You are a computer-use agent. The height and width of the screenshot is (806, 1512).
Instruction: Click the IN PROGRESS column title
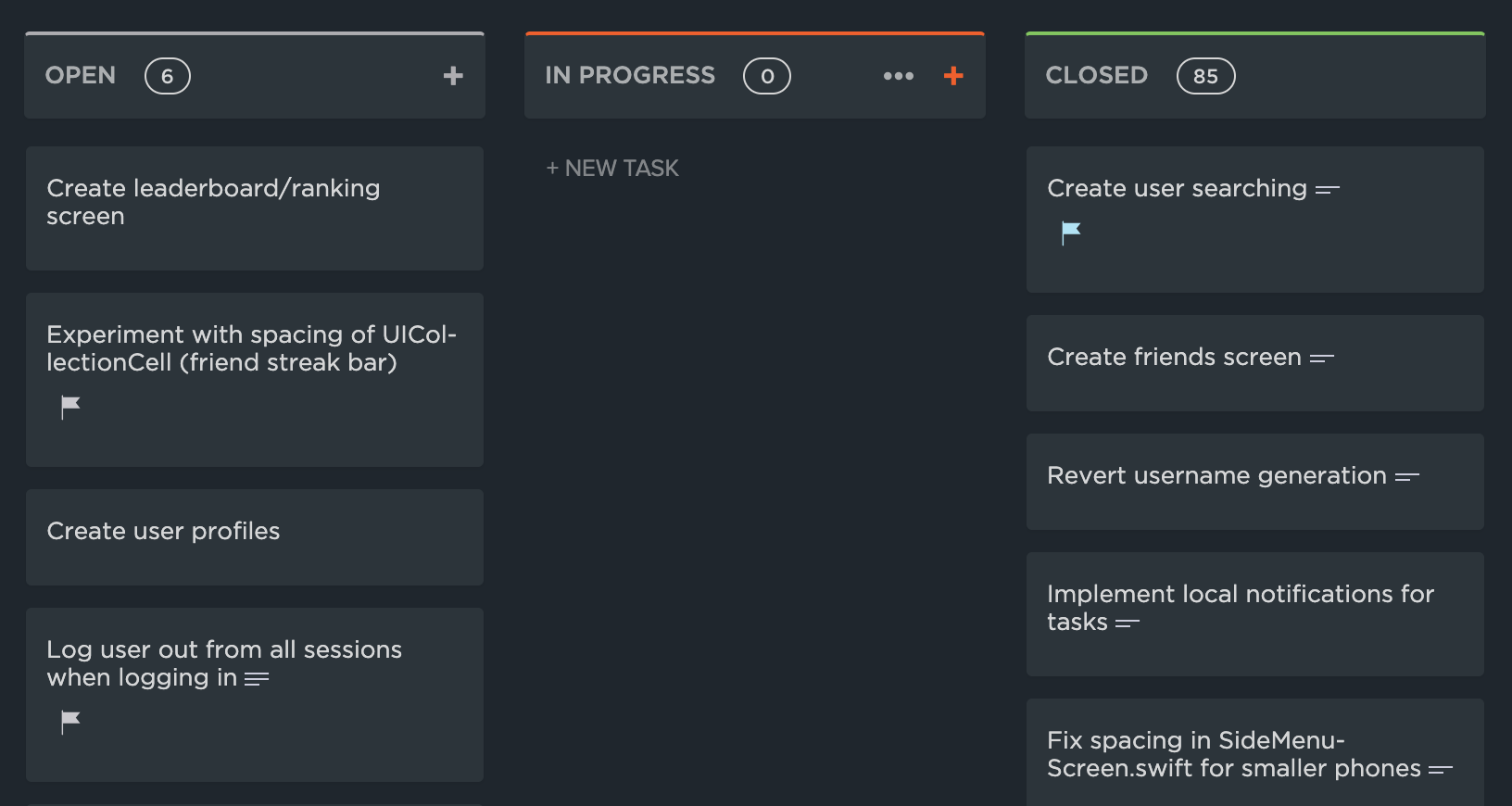click(x=630, y=76)
